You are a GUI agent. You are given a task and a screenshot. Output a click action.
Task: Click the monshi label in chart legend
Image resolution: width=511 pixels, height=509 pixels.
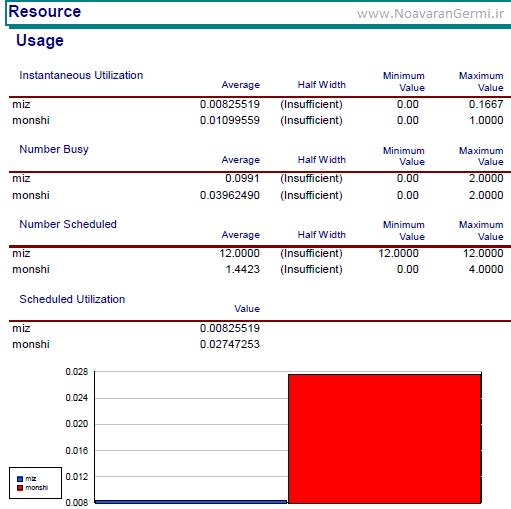pyautogui.click(x=37, y=488)
